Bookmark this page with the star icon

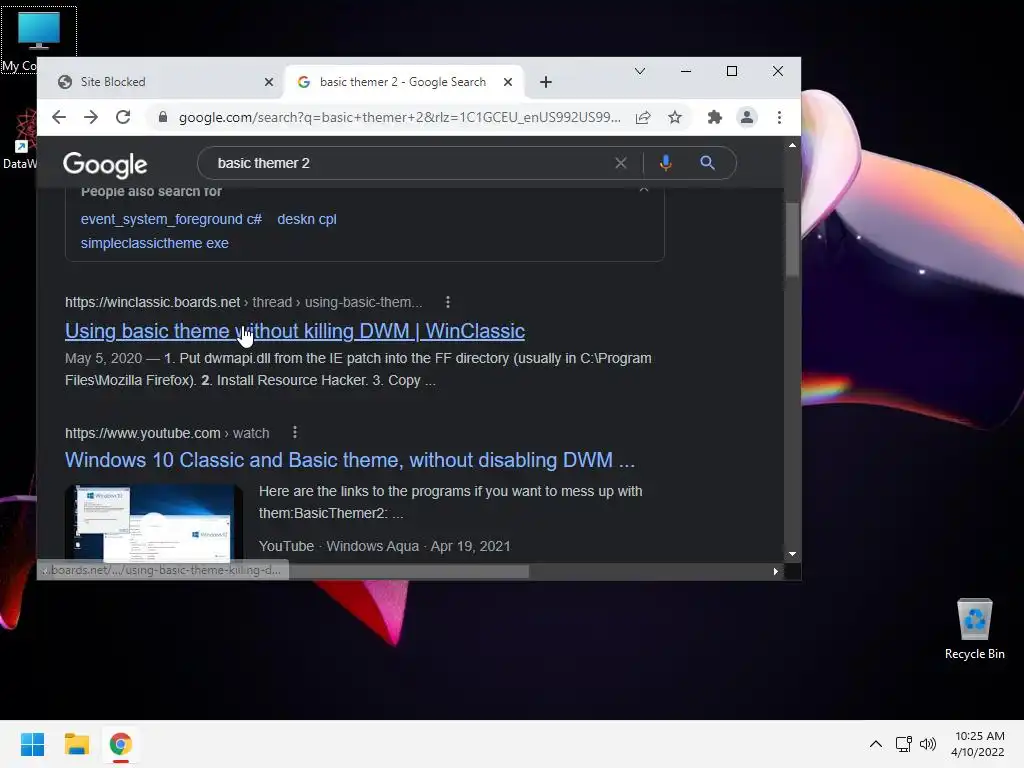pyautogui.click(x=675, y=118)
